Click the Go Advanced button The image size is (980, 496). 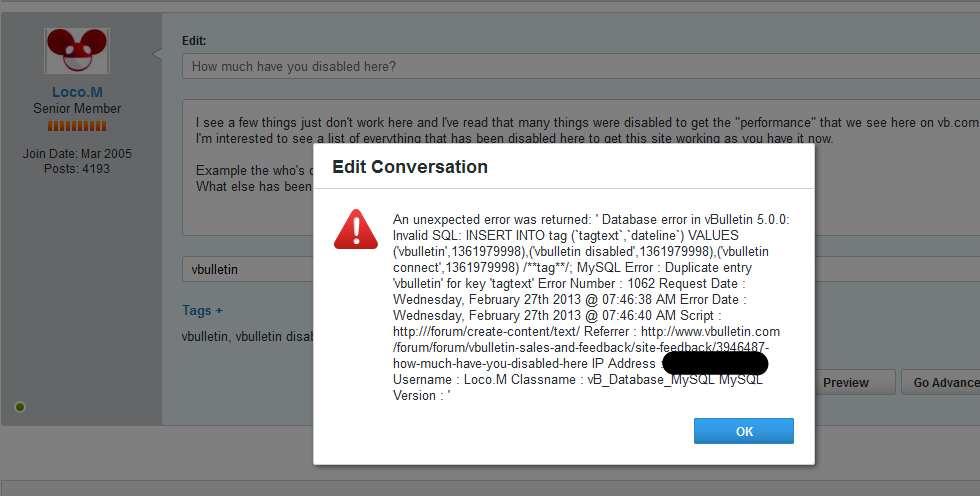click(x=941, y=382)
